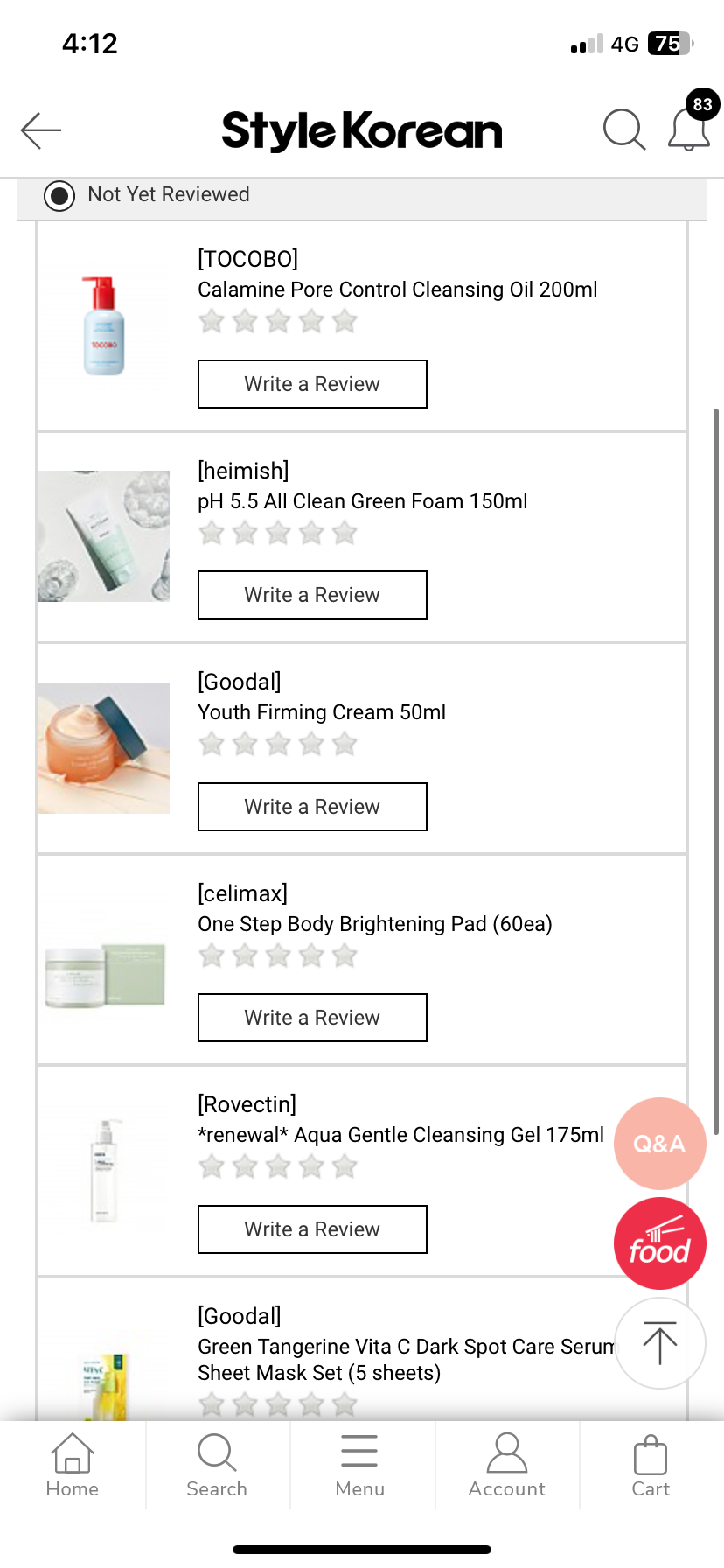The image size is (724, 1568).
Task: Write a review for Goodal Firming Cream
Action: tap(312, 807)
